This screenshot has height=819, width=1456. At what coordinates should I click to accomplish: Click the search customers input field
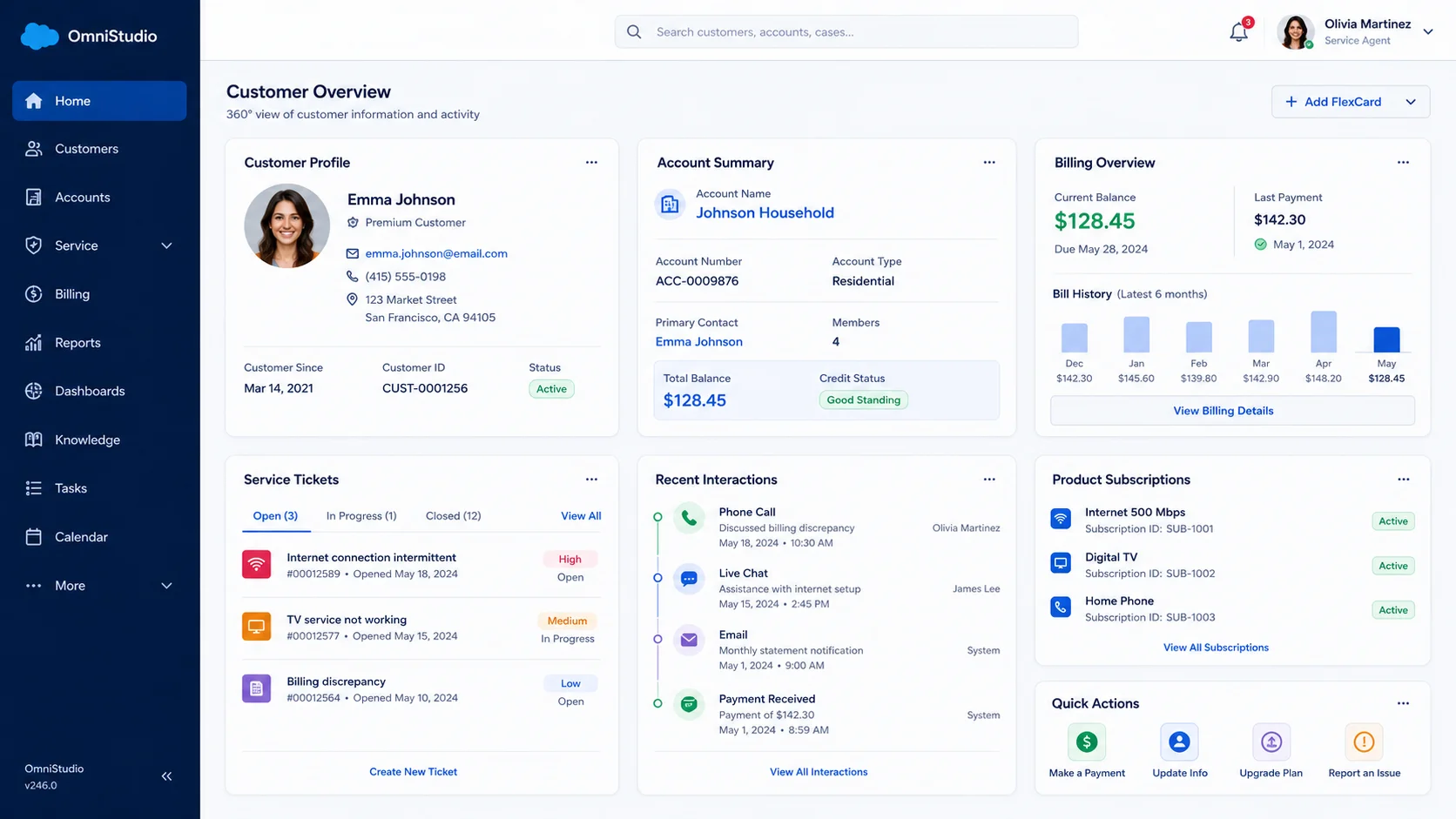(846, 32)
